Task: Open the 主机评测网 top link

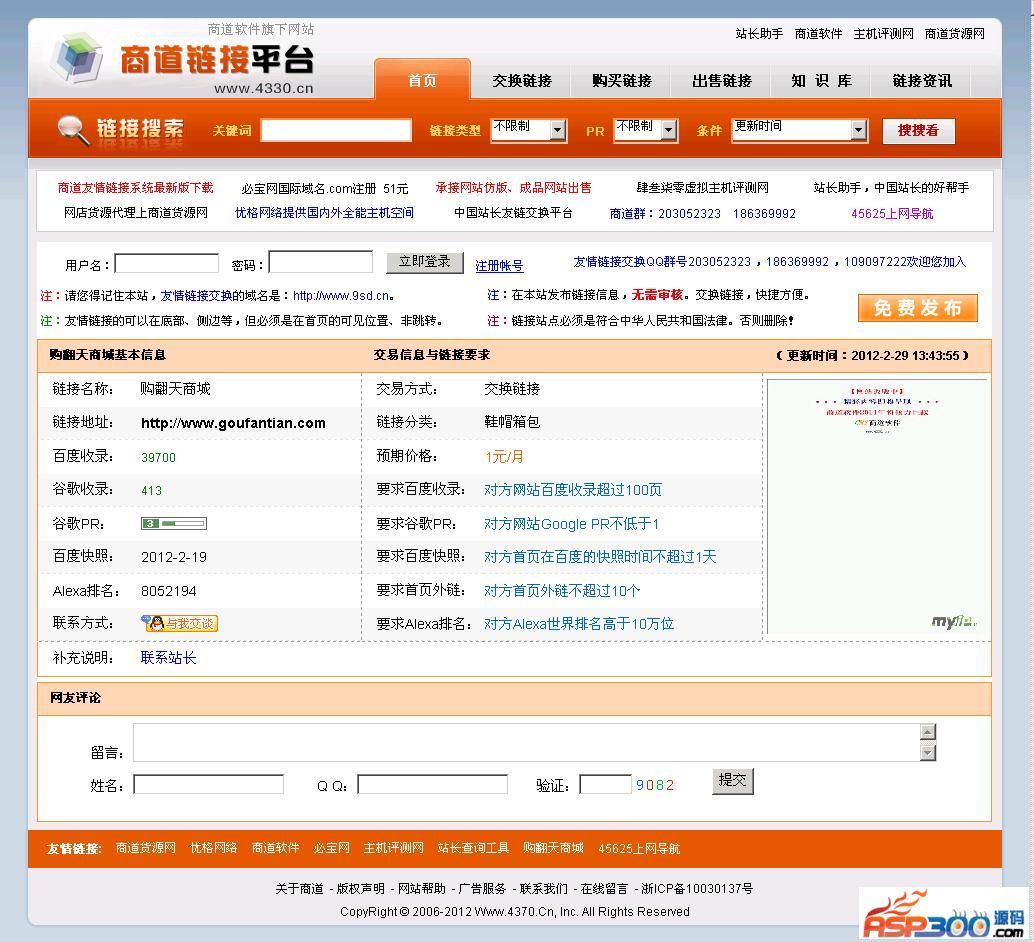Action: 884,34
